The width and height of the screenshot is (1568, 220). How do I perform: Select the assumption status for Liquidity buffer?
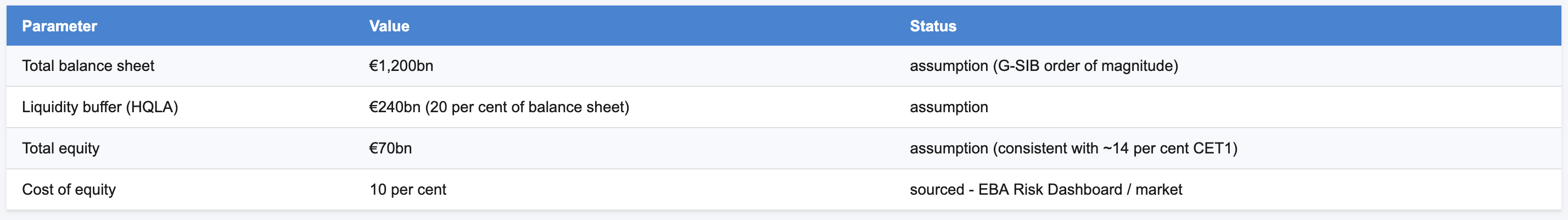click(948, 107)
